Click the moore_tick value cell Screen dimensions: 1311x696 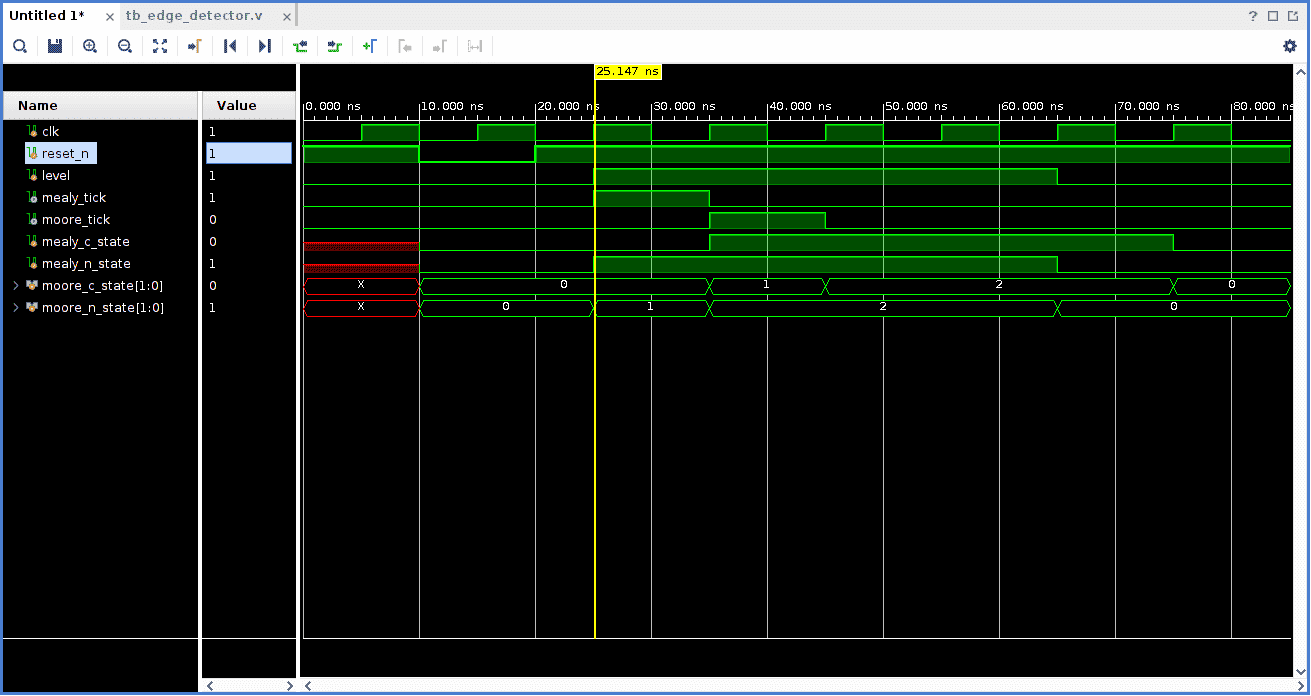[x=249, y=220]
